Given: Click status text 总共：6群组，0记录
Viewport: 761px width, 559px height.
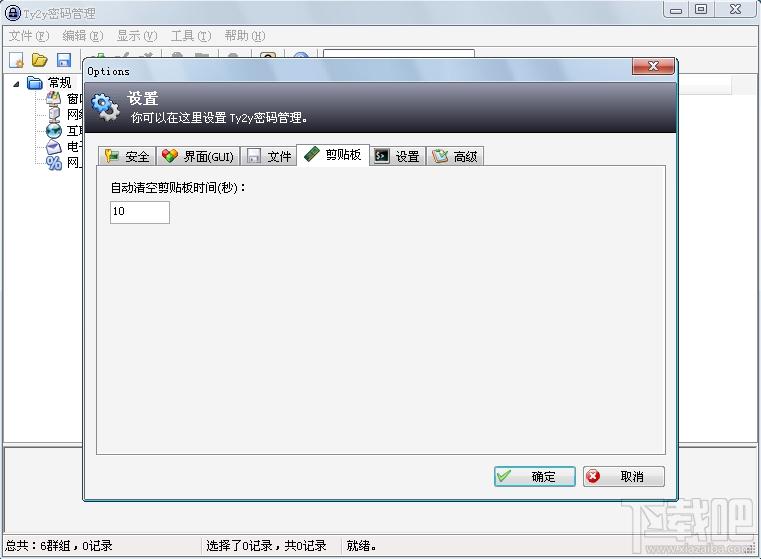Looking at the screenshot, I should (x=59, y=546).
